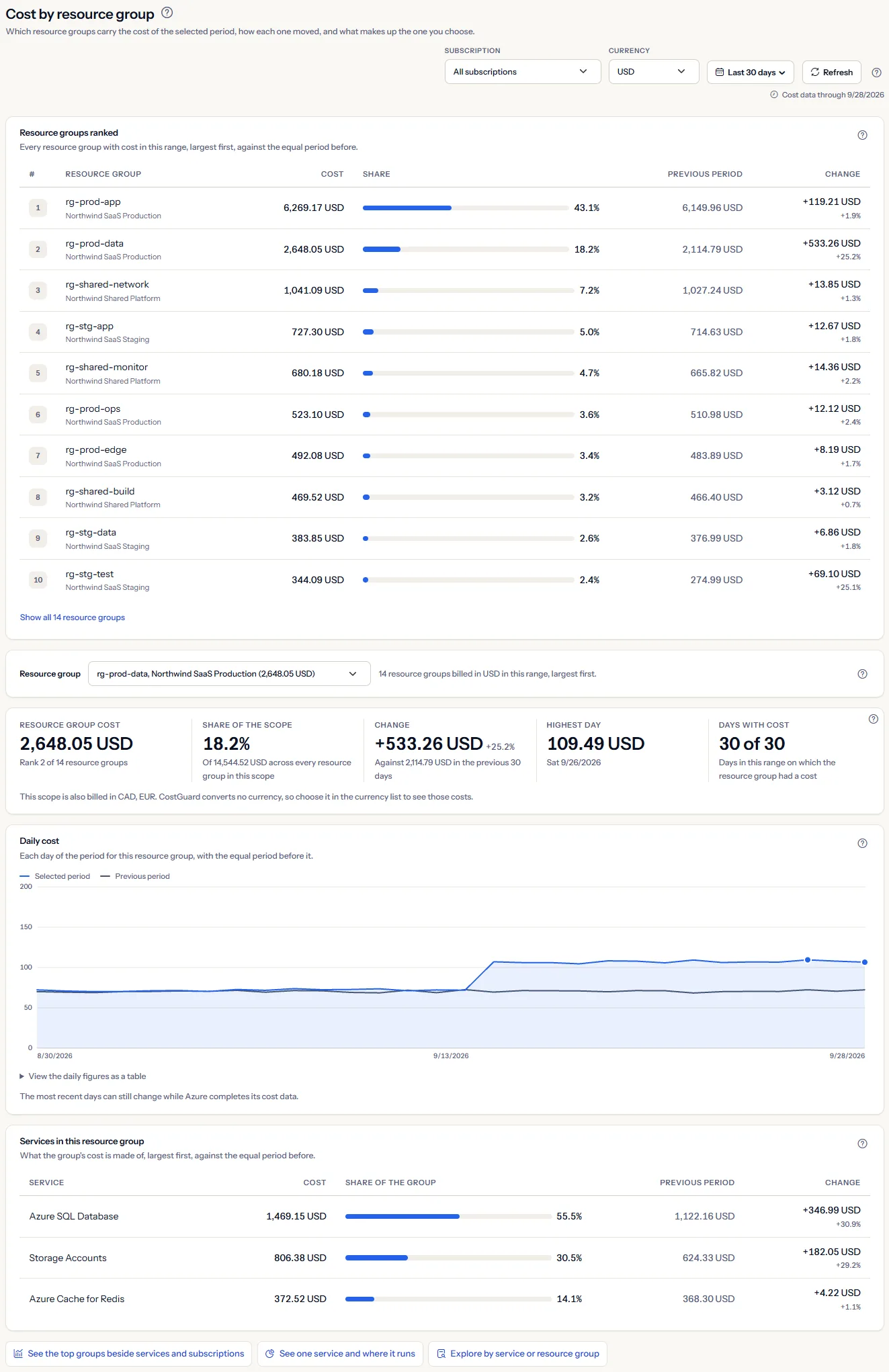The image size is (889, 1372).
Task: Select the rg-stg-app resource group row
Action: pyautogui.click(x=445, y=332)
